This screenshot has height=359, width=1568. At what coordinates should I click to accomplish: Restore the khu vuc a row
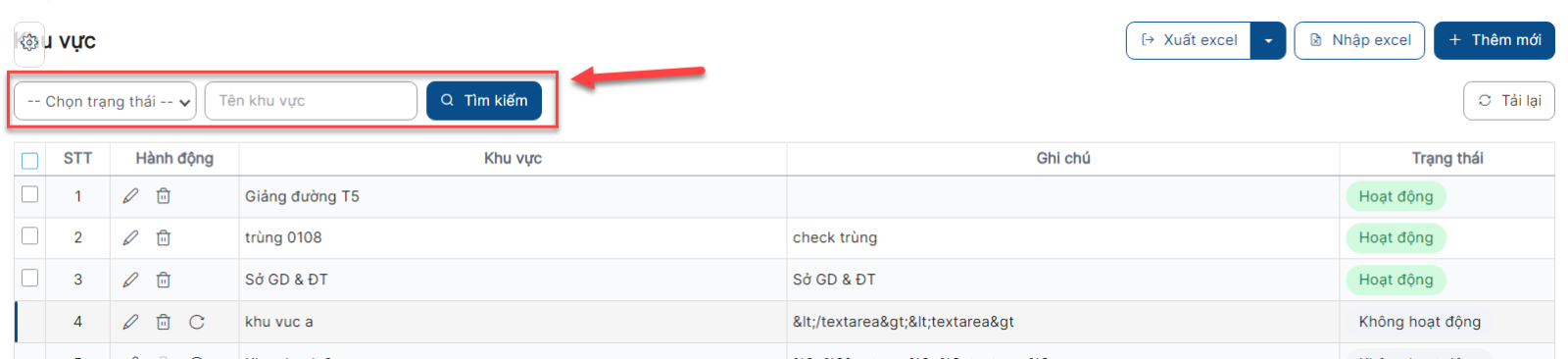tap(197, 322)
